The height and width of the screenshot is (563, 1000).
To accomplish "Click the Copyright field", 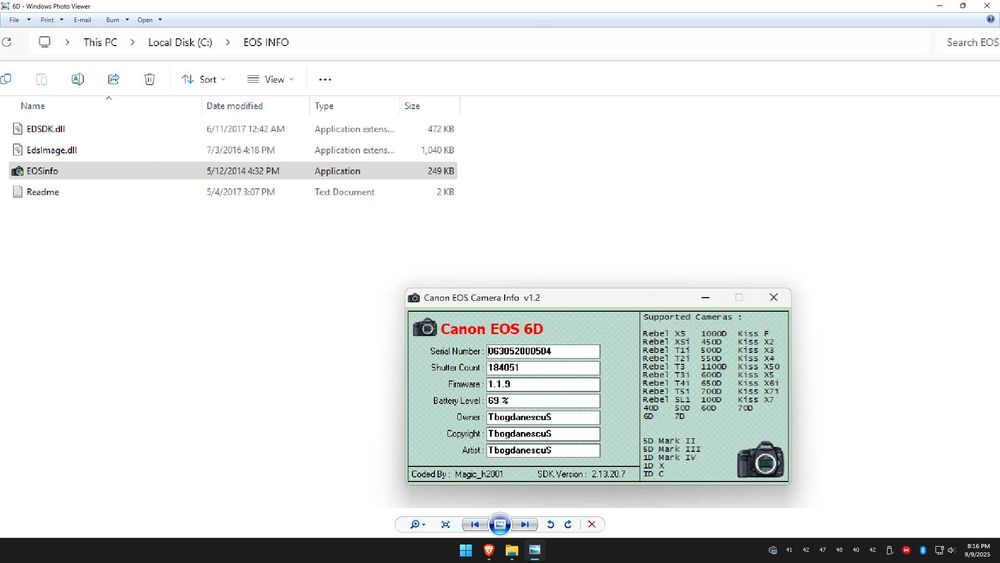I will pos(543,434).
